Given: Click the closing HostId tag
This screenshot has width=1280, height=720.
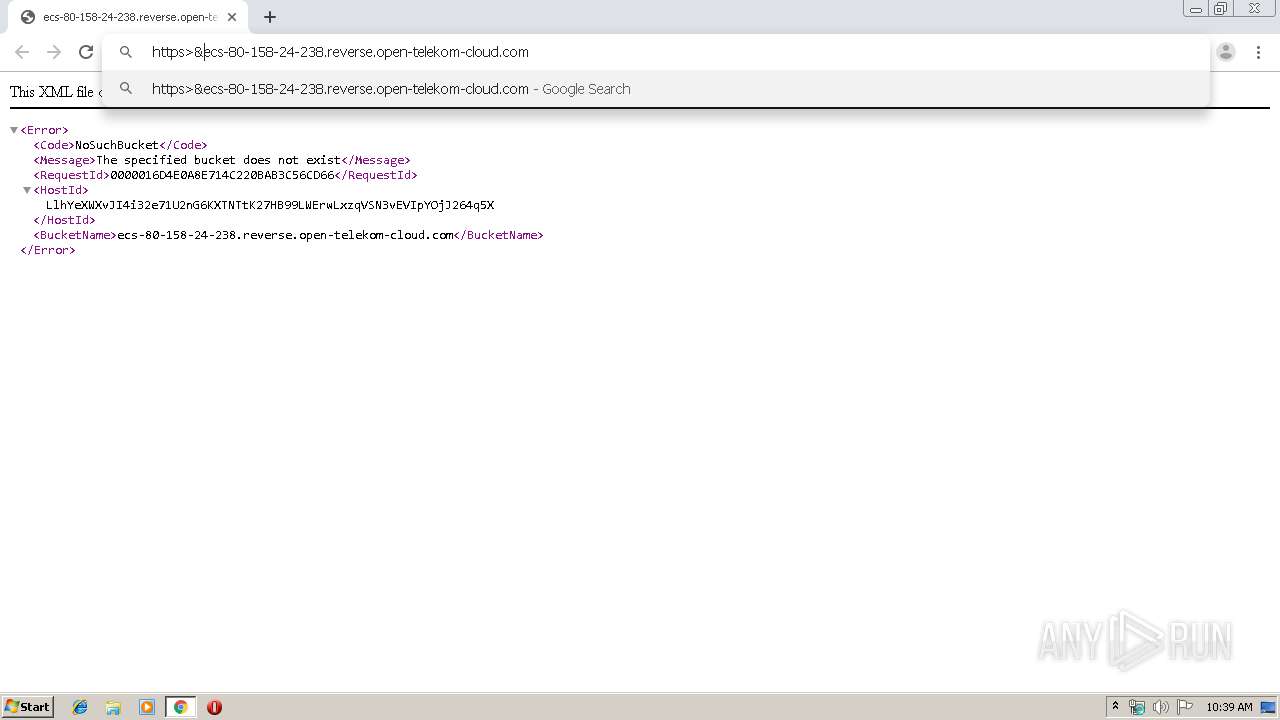Looking at the screenshot, I should [64, 220].
